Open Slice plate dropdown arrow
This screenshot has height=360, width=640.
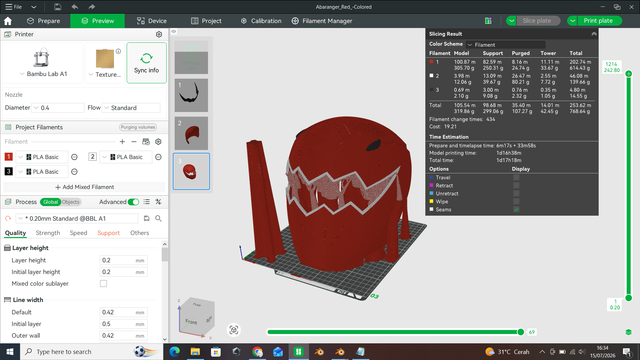tap(511, 21)
